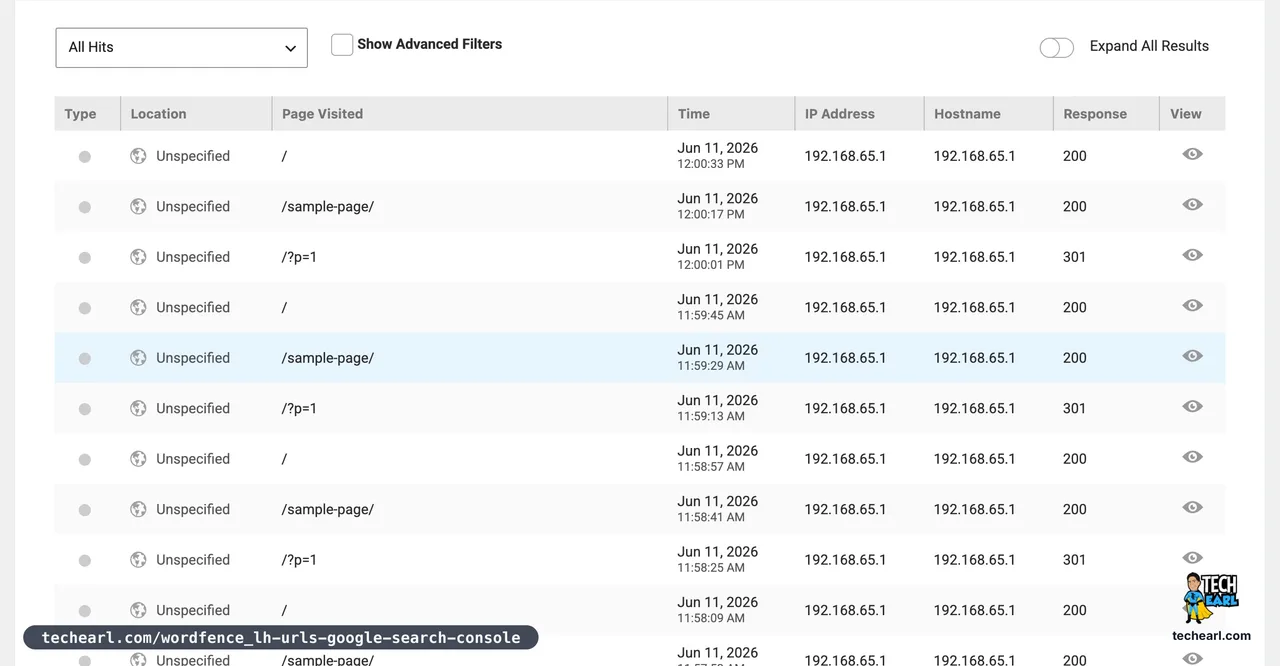Click /sample-page/ in the 11:58:41 AM row

(328, 509)
